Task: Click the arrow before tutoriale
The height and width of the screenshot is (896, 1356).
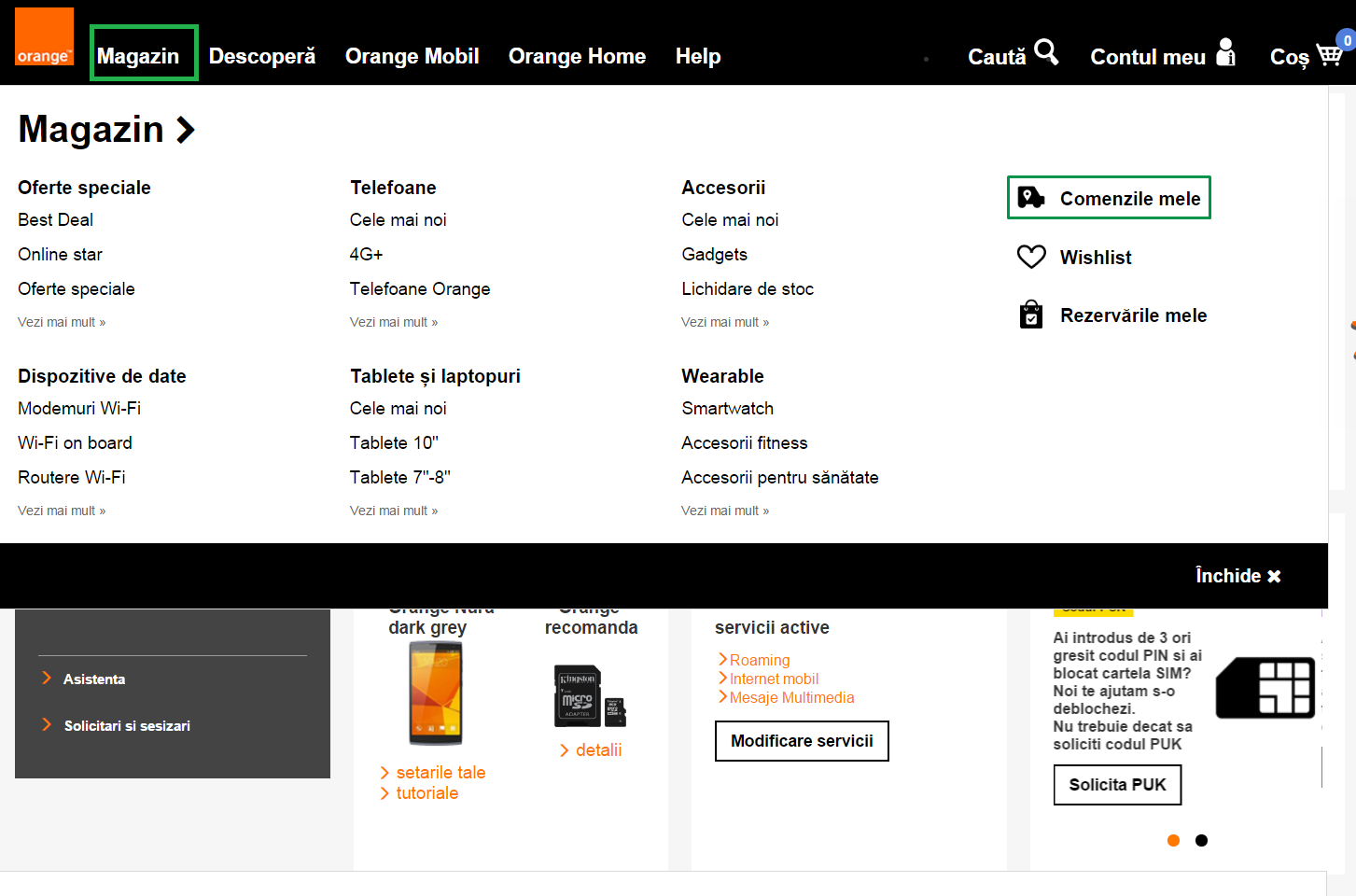Action: [x=384, y=793]
